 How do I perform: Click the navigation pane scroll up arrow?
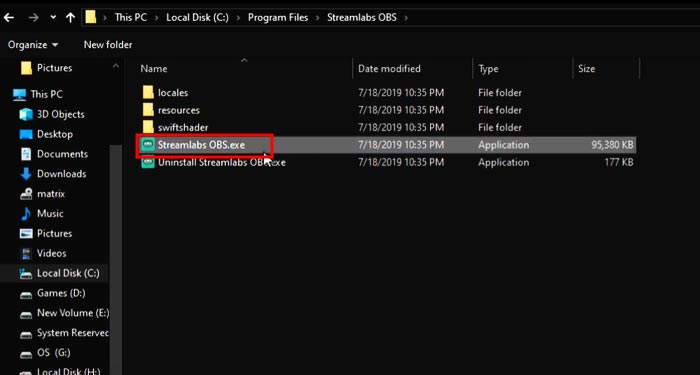[x=116, y=67]
